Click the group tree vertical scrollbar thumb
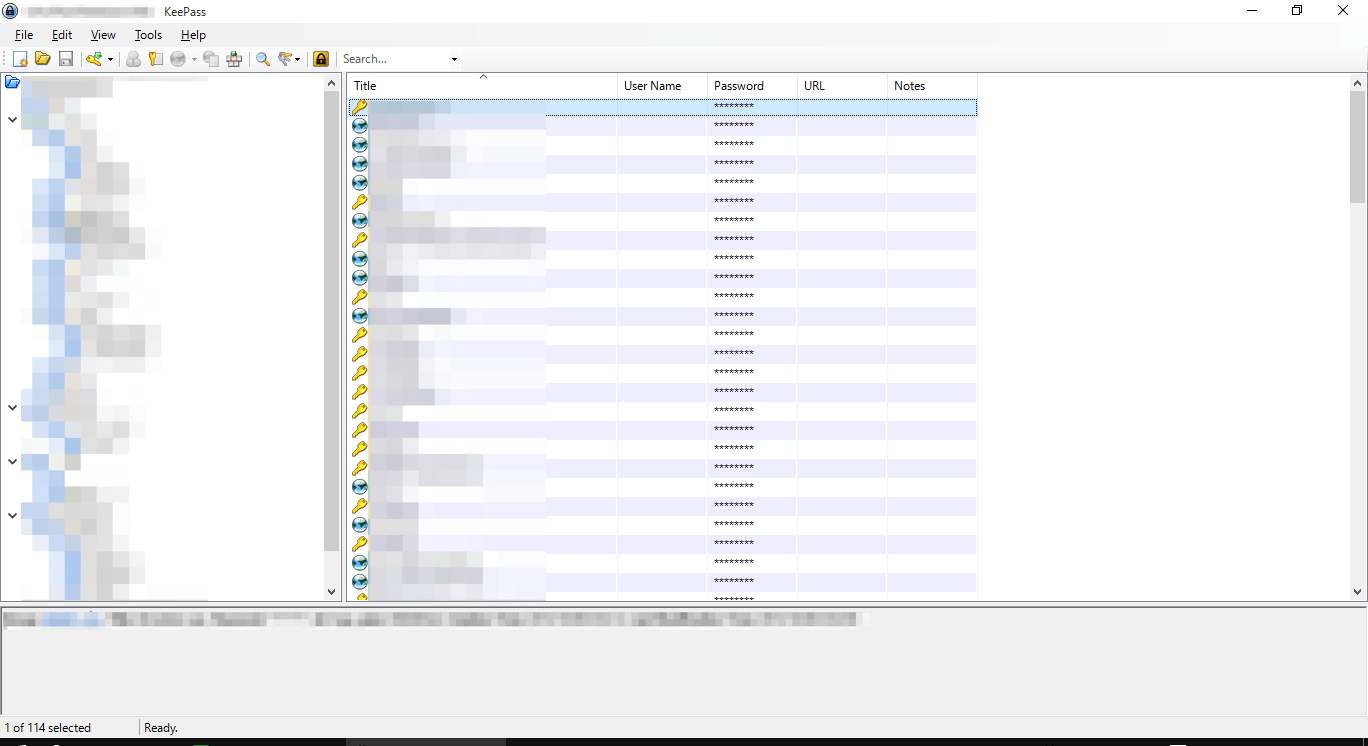Screen dimensions: 1368x746 [332, 322]
